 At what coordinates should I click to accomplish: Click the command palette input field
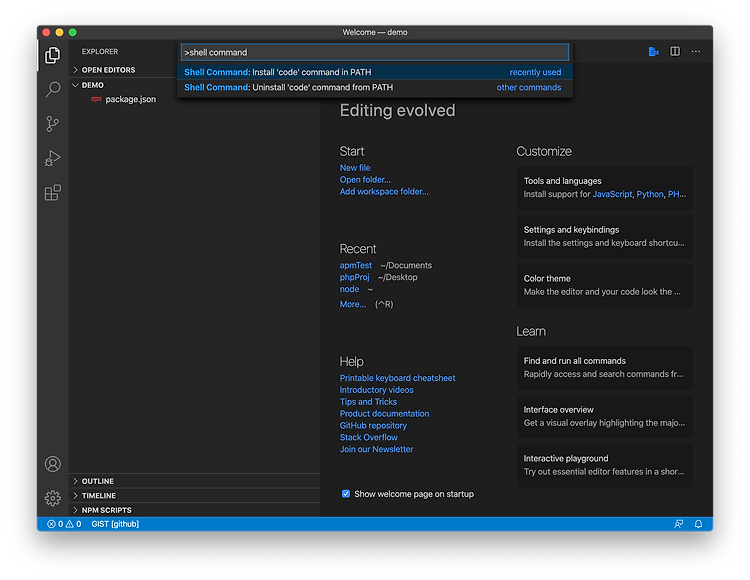coord(375,52)
